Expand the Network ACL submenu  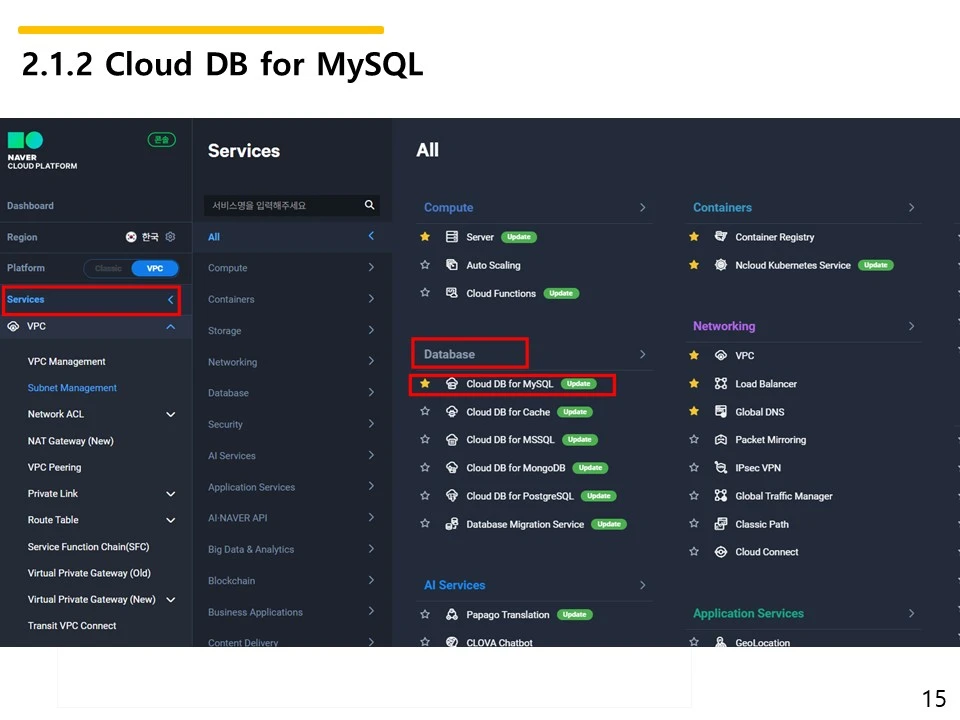pos(171,414)
